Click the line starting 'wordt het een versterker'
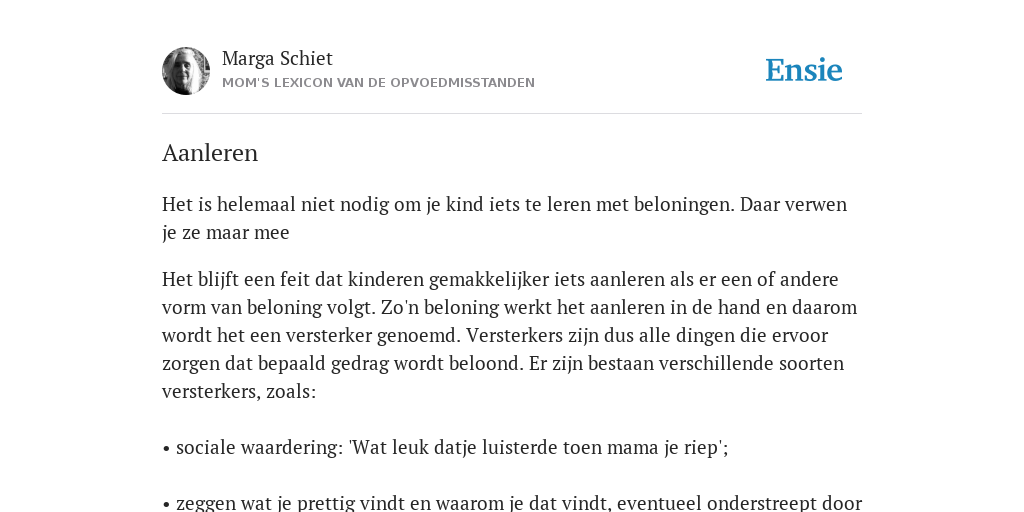 tap(495, 336)
